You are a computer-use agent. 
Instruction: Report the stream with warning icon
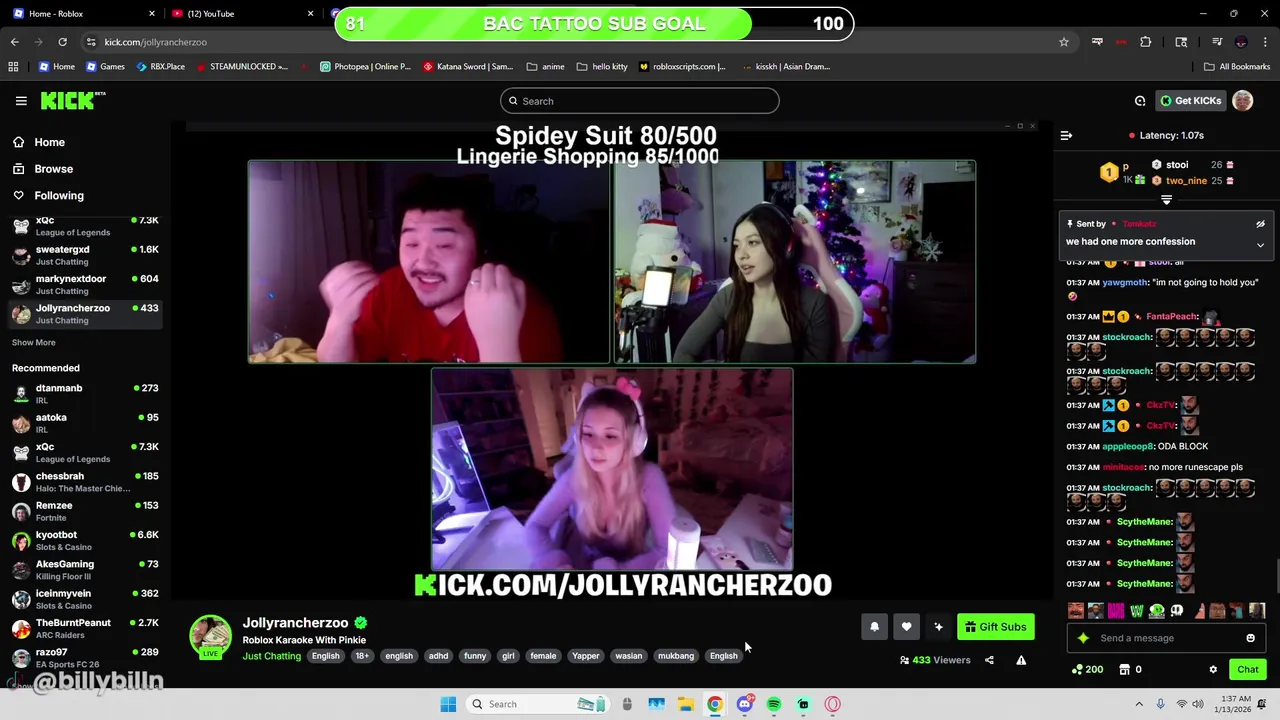[1021, 660]
